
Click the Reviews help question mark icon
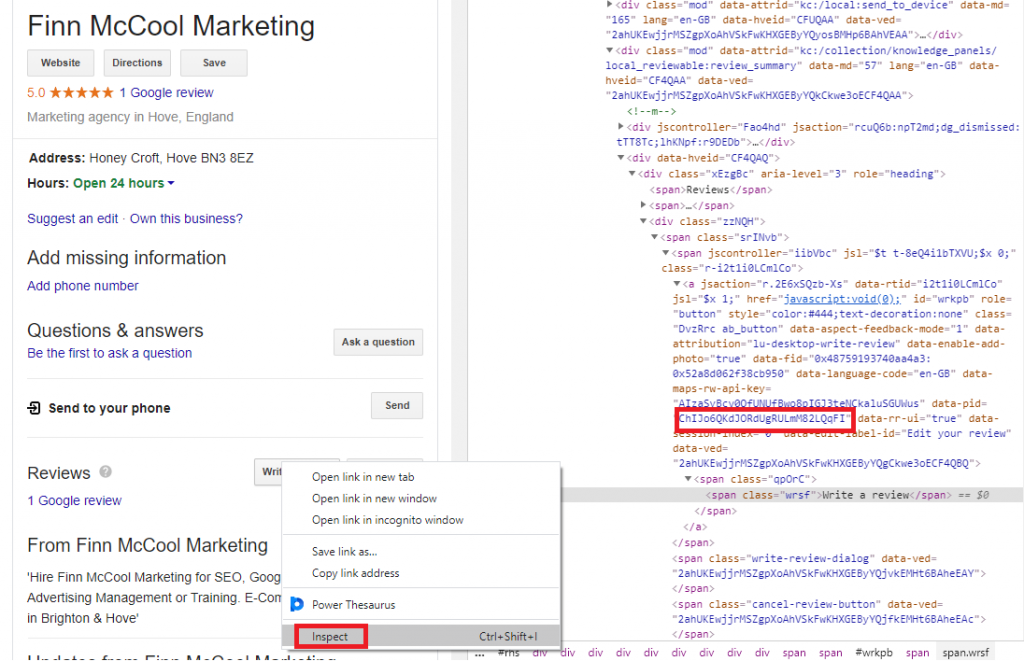[x=105, y=472]
